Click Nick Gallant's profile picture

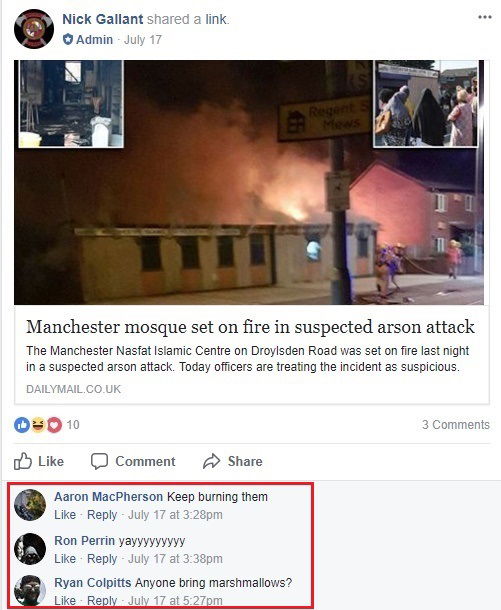(34, 29)
